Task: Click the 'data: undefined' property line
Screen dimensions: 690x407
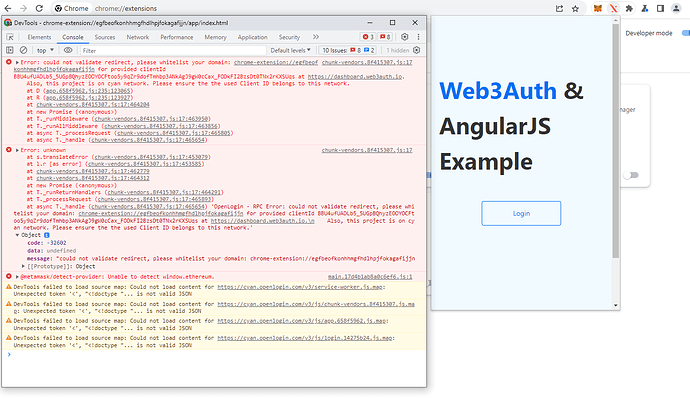Action: (51, 250)
